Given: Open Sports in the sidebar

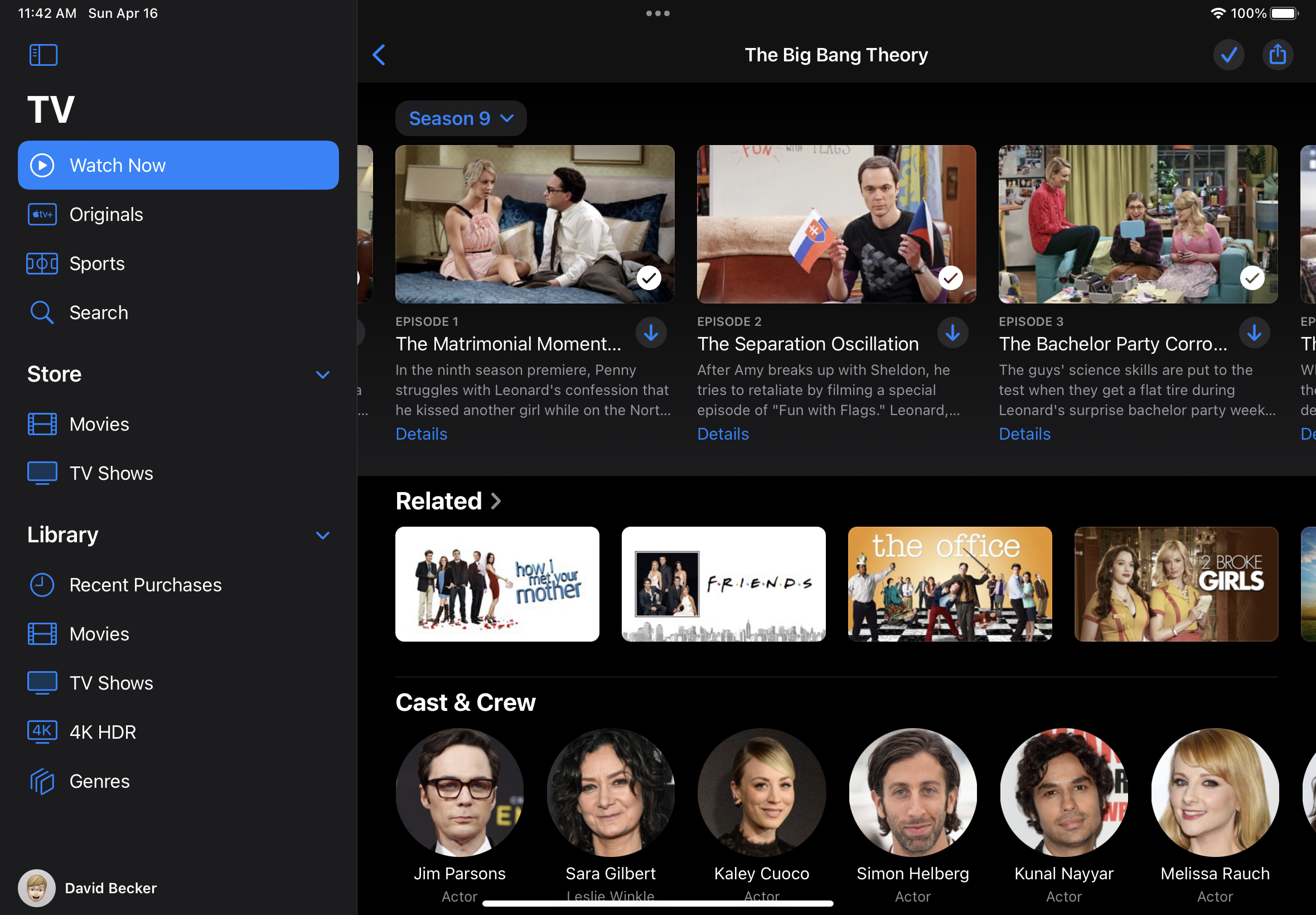Looking at the screenshot, I should point(178,264).
